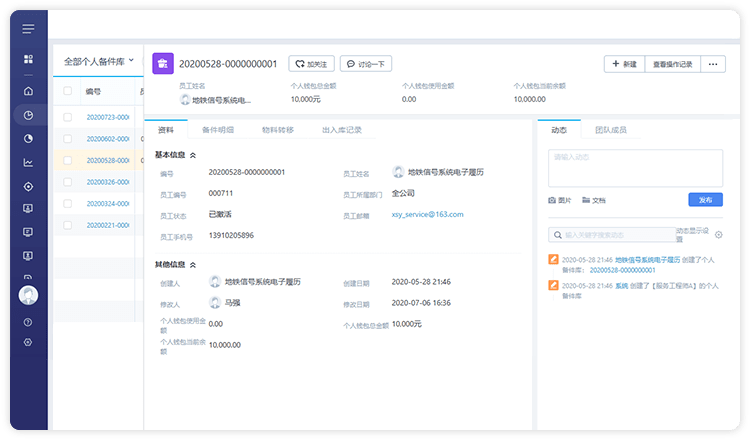Click the purple record icon beside 20200528-0000000001
The width and height of the screenshot is (750, 440).
click(163, 64)
